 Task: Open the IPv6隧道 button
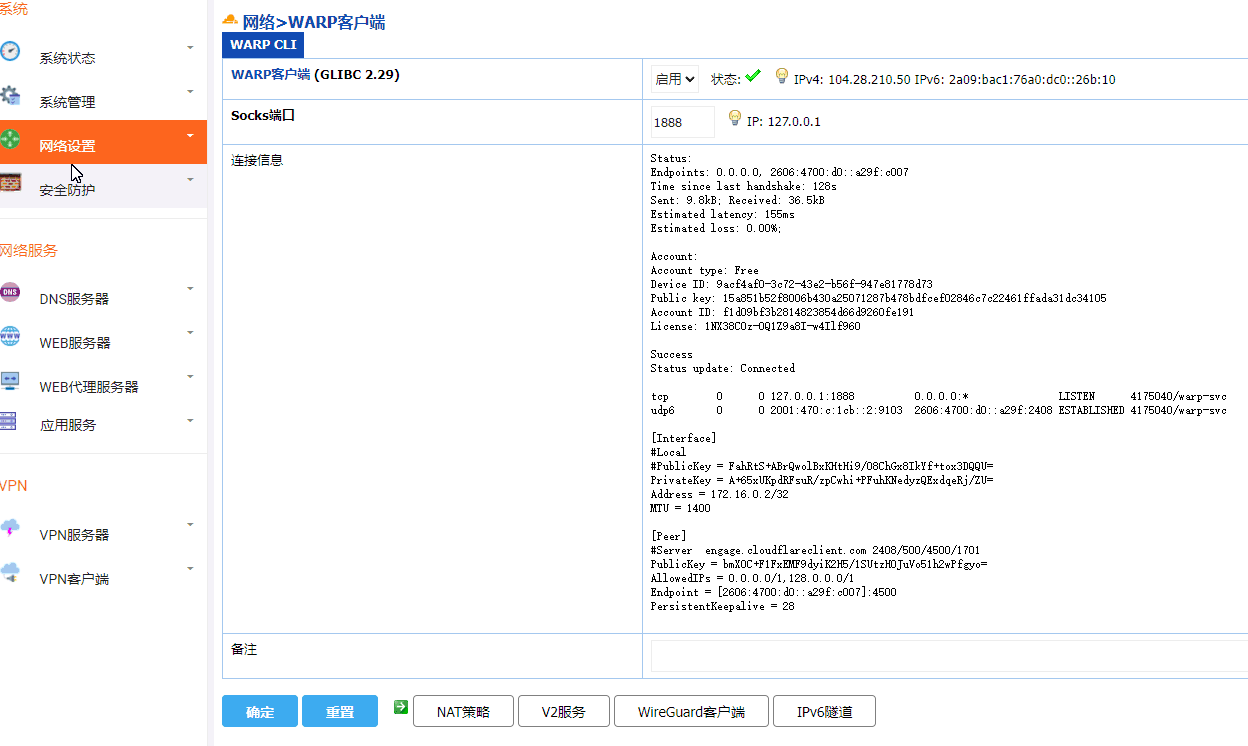point(825,711)
